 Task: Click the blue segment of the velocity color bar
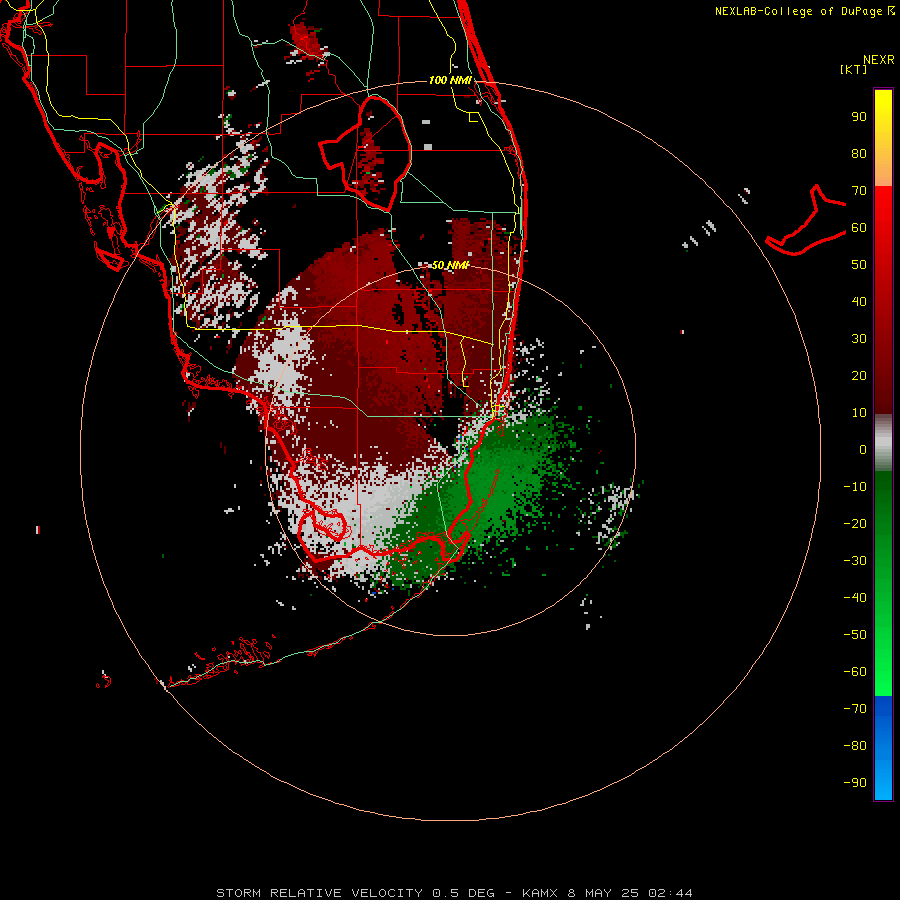[883, 748]
